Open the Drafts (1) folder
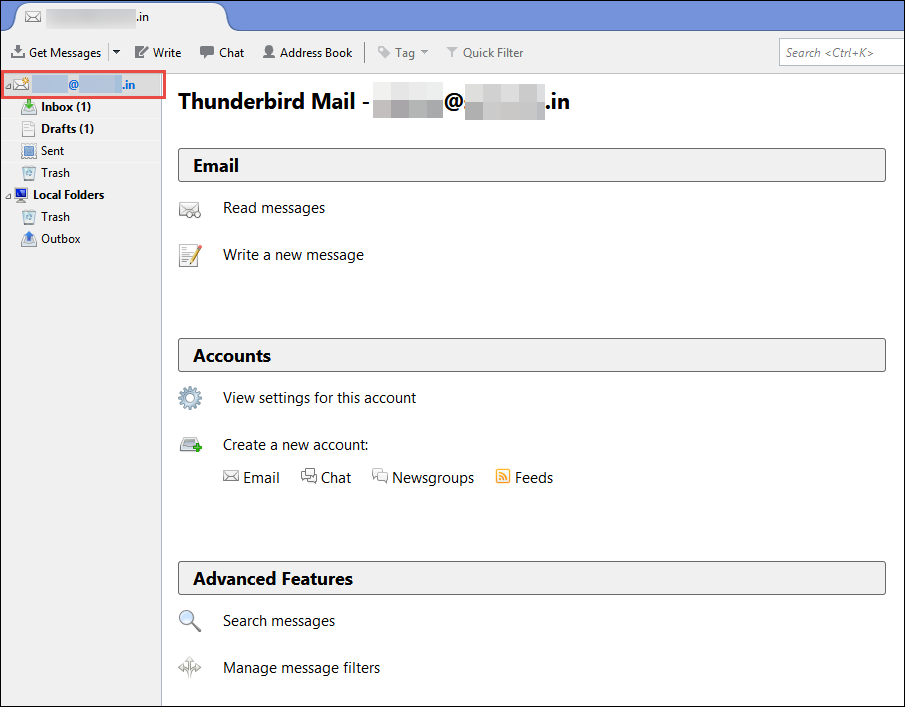This screenshot has height=707, width=905. (68, 129)
